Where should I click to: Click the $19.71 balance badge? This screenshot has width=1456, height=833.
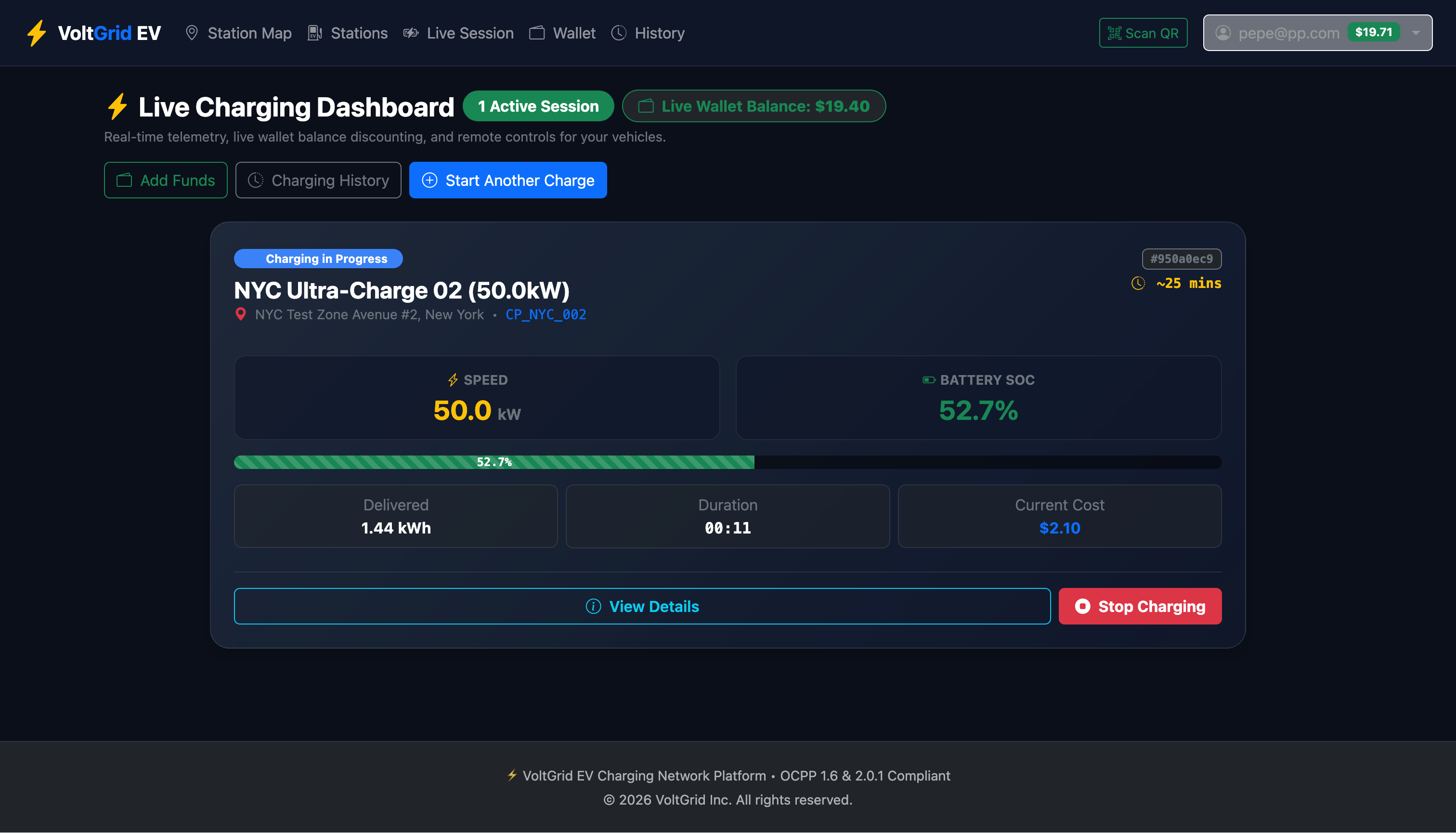point(1374,32)
